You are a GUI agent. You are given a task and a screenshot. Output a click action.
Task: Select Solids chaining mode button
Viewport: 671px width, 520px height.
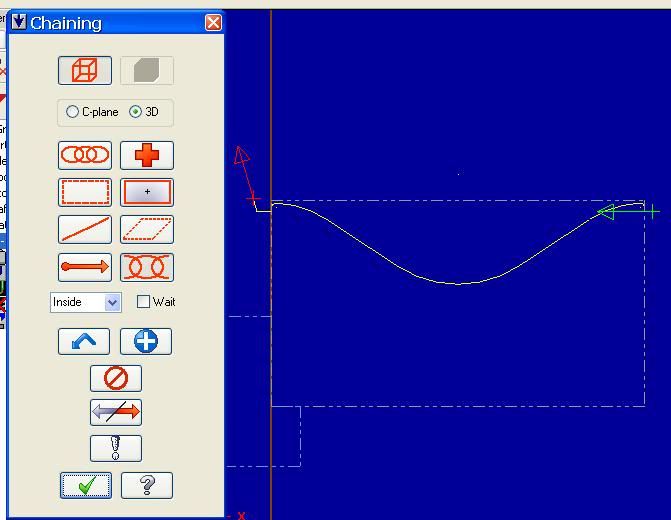[x=147, y=70]
